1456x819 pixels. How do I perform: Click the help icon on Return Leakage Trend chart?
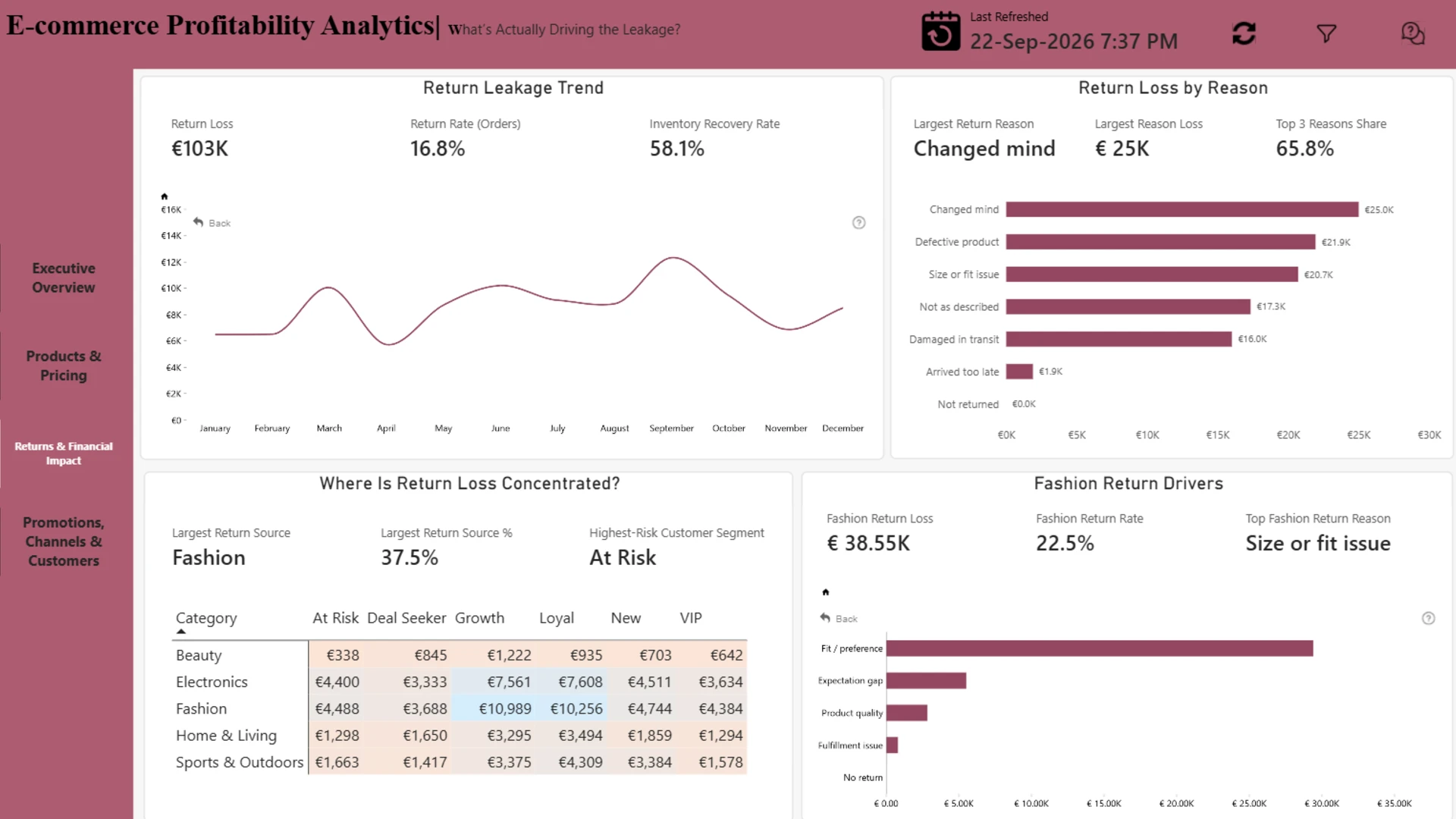pos(858,222)
